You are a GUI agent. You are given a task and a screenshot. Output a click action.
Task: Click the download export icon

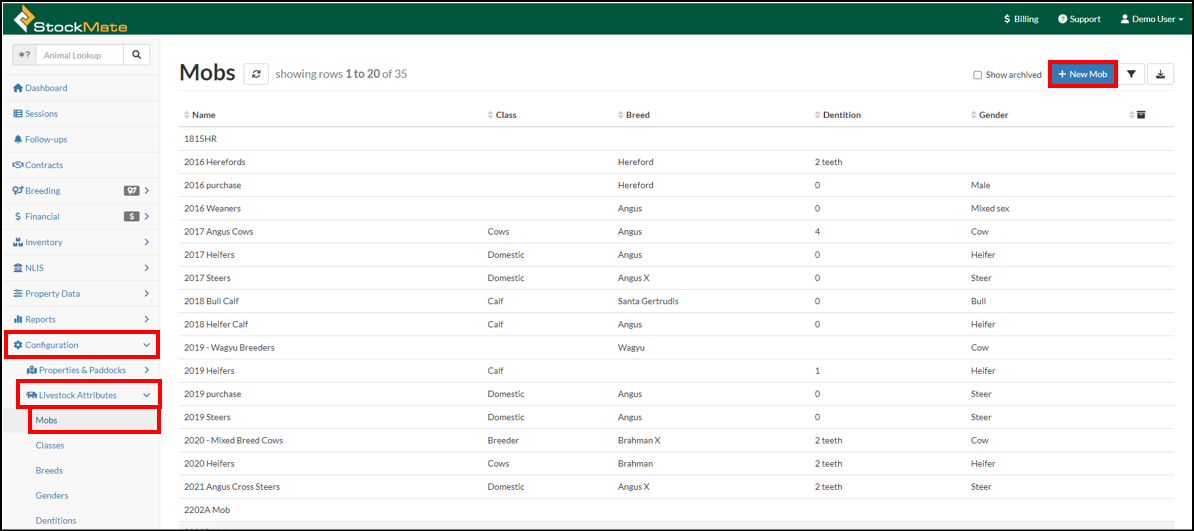[x=1160, y=74]
